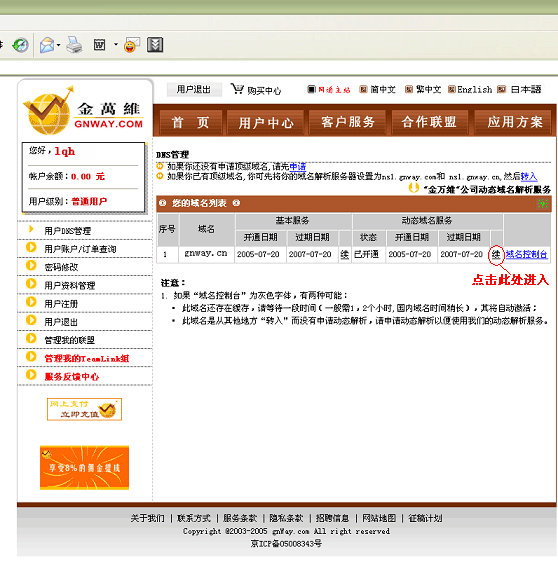
Task: Click the orange arrow icon beside 密码修改
Action: (x=31, y=265)
